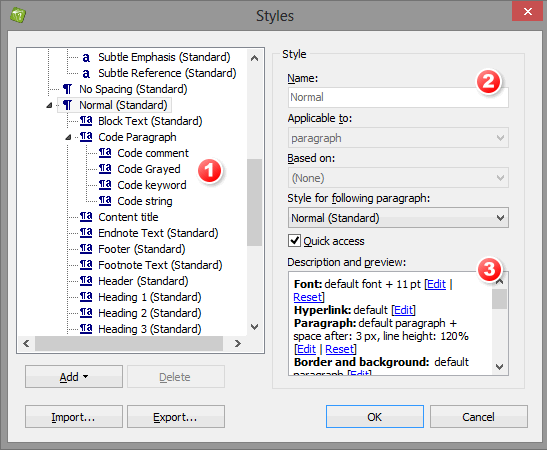
Task: Close the Styles dialog window
Action: pyautogui.click(x=527, y=12)
